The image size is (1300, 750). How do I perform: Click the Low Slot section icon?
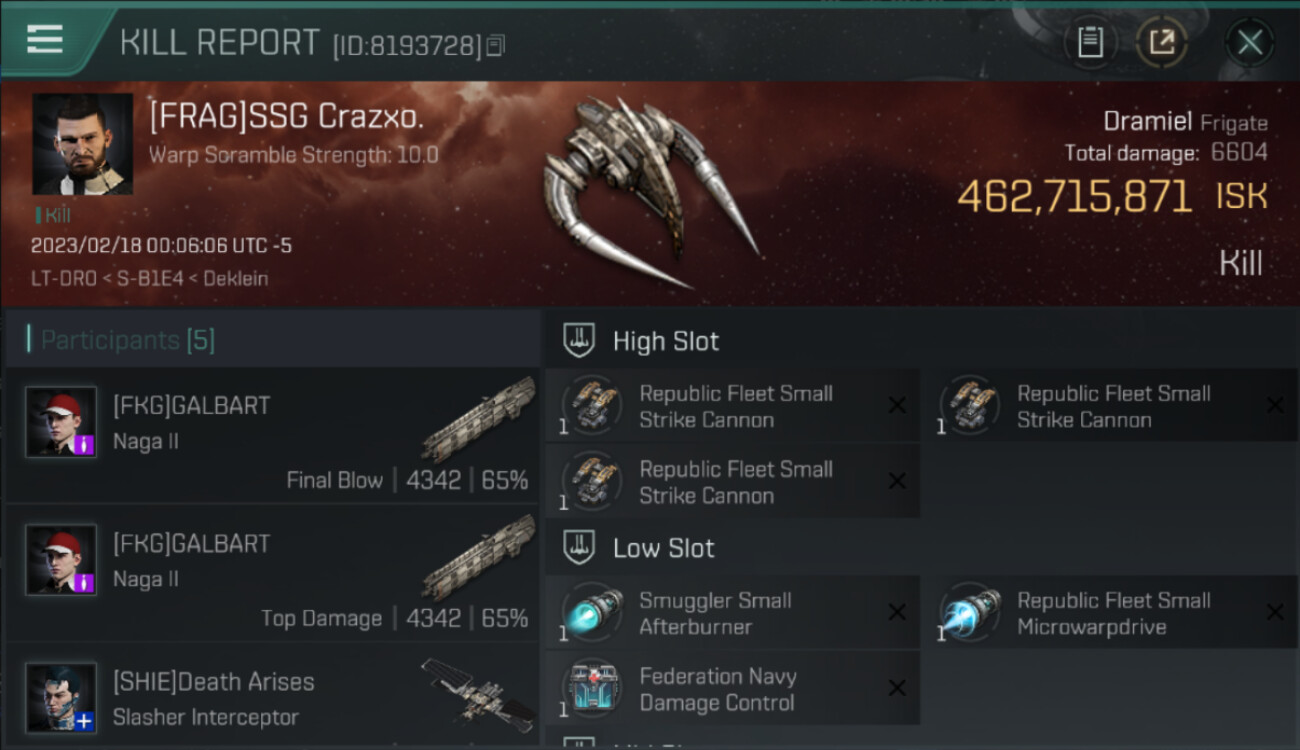(x=578, y=547)
